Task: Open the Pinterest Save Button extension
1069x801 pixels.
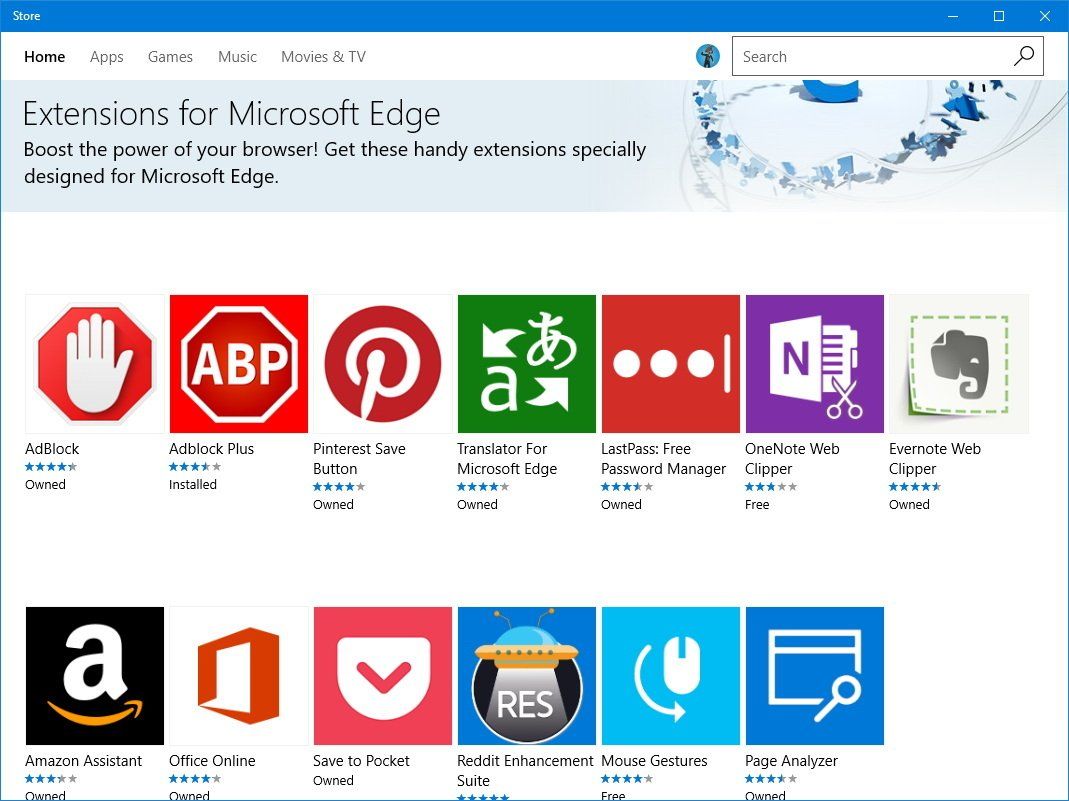Action: (382, 363)
